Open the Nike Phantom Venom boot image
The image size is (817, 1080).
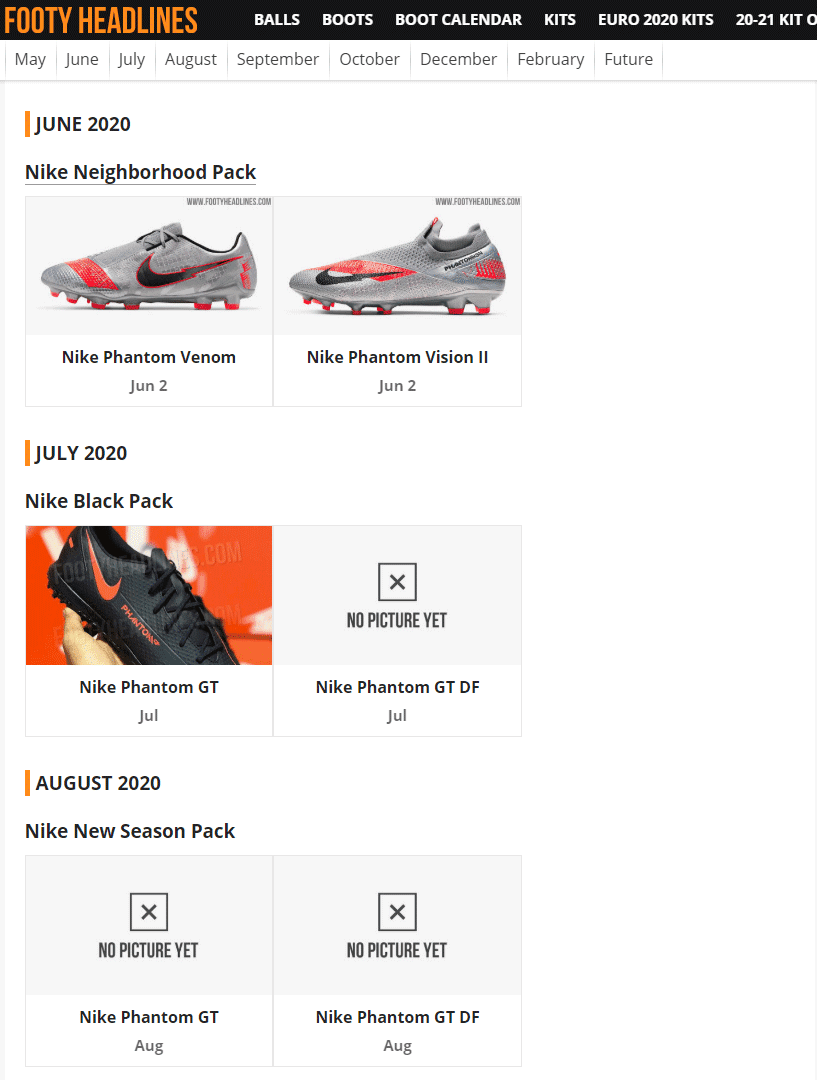pyautogui.click(x=149, y=266)
